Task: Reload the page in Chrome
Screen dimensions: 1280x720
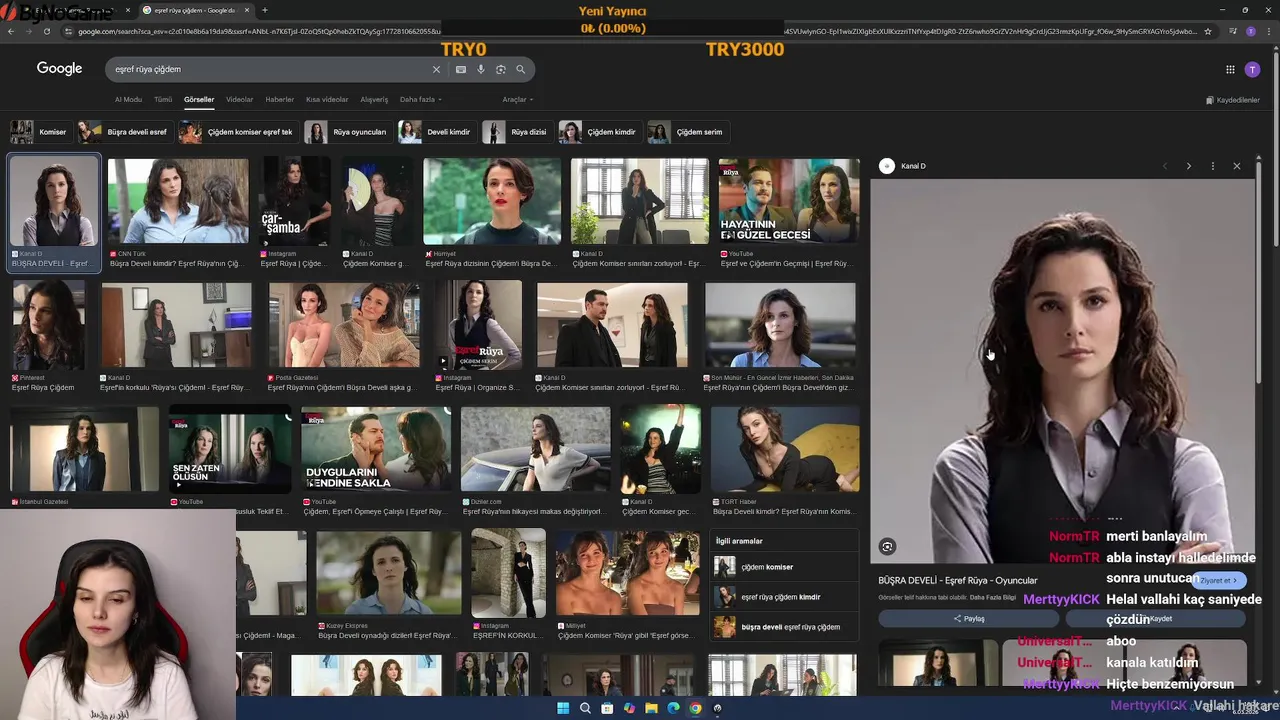Action: pos(47,31)
